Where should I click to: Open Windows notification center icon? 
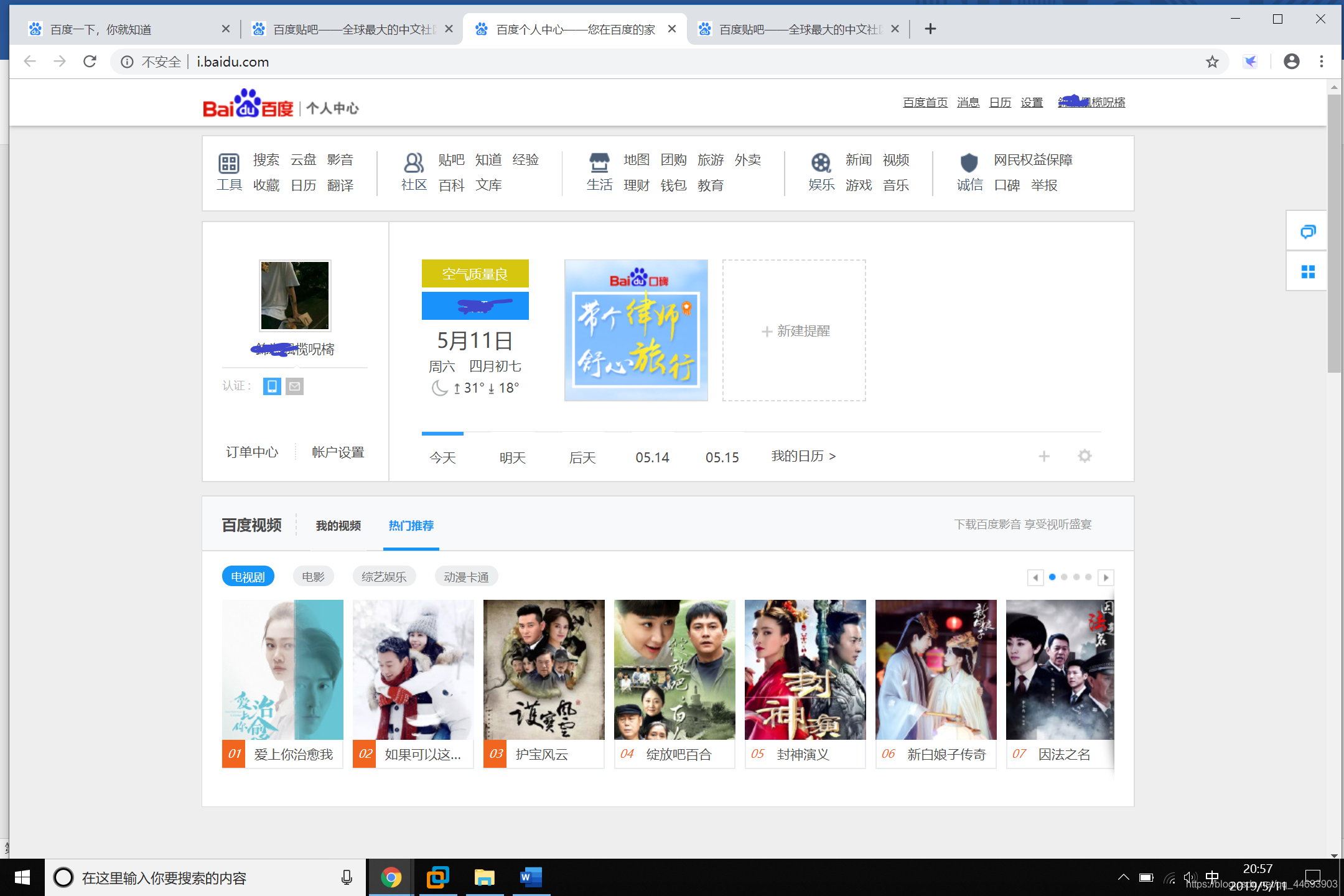[1312, 877]
